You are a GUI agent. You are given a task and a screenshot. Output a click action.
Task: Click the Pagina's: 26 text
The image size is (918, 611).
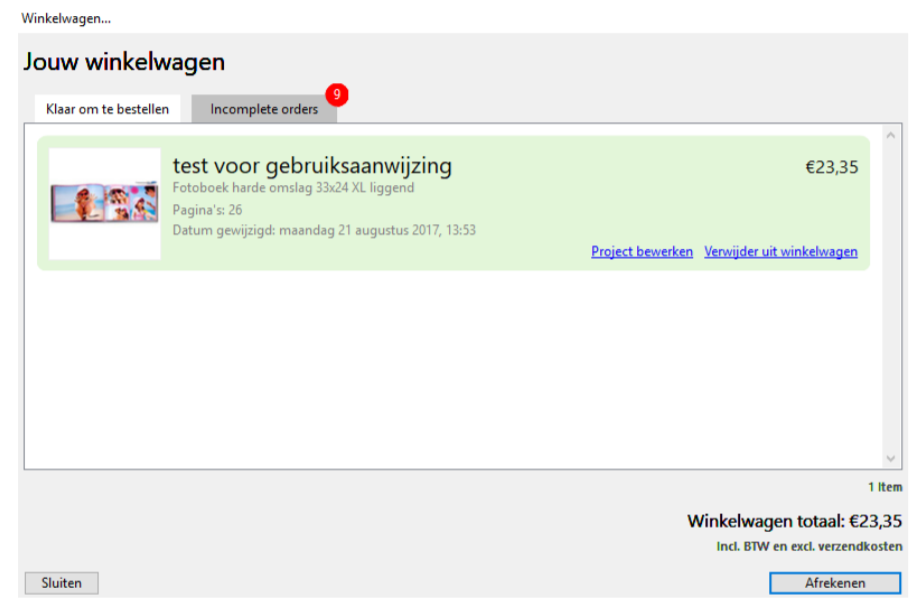pyautogui.click(x=207, y=210)
